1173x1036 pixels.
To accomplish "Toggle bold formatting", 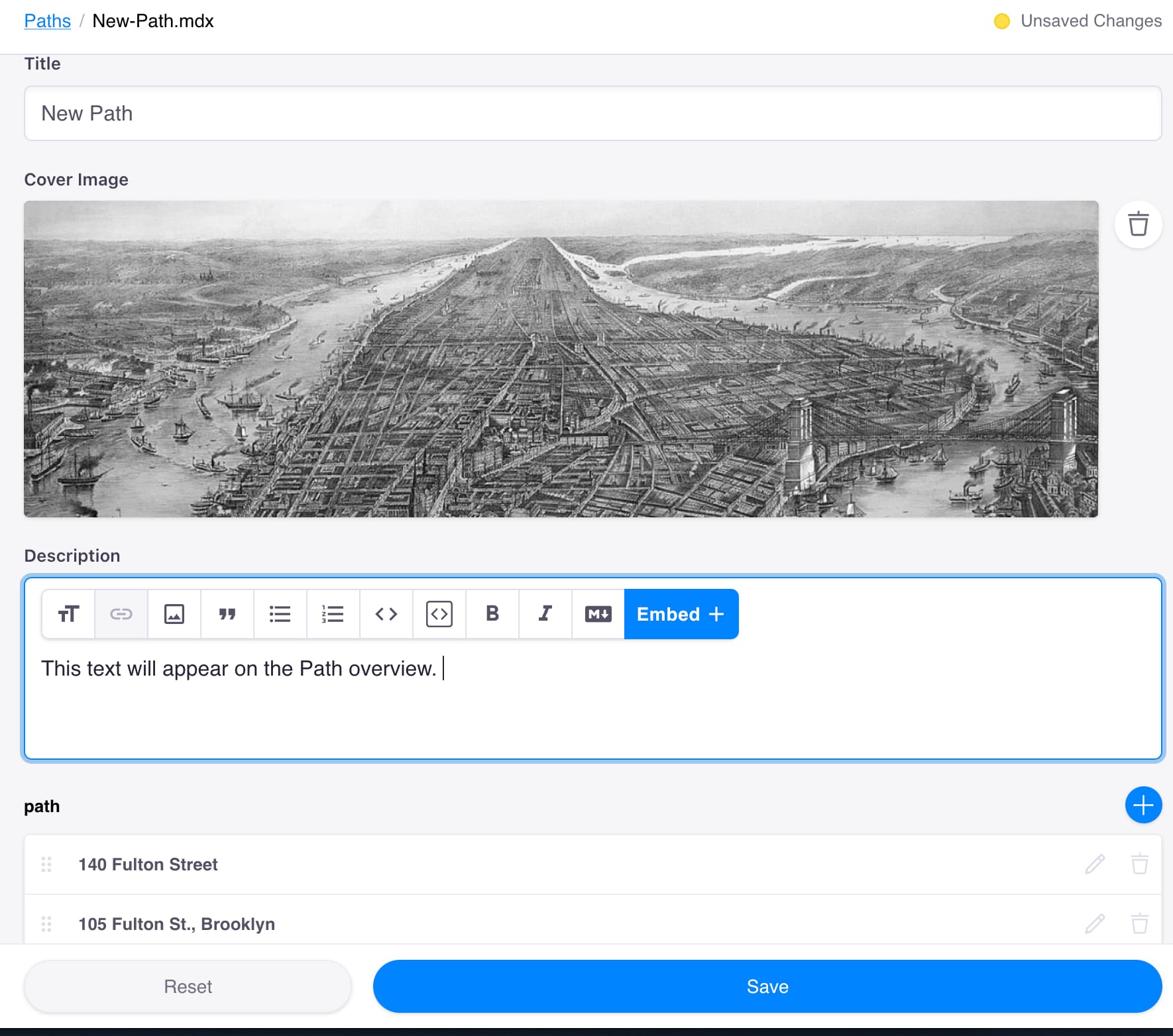I will point(492,614).
